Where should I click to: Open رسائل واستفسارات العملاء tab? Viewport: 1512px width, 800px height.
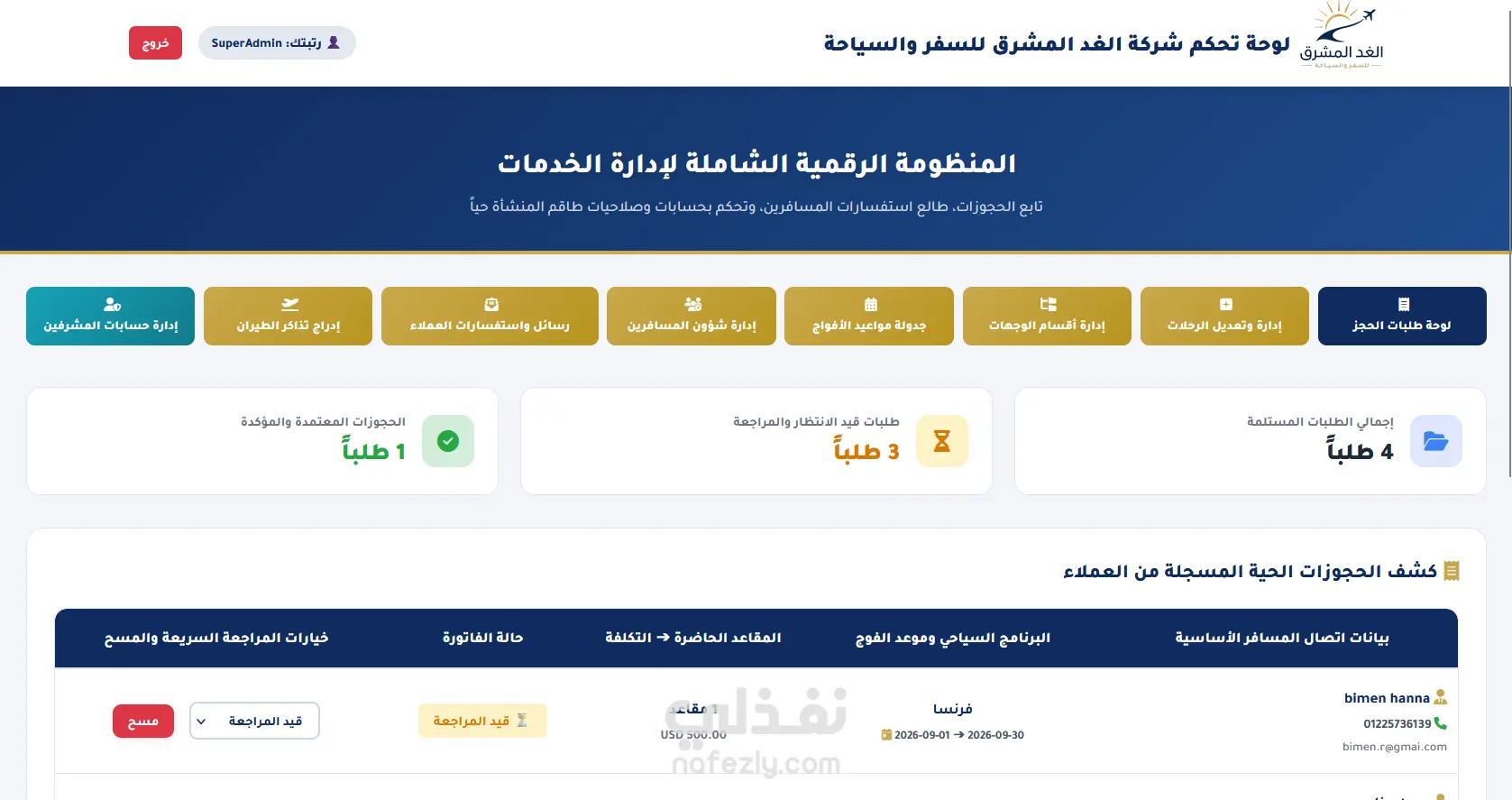(x=490, y=316)
